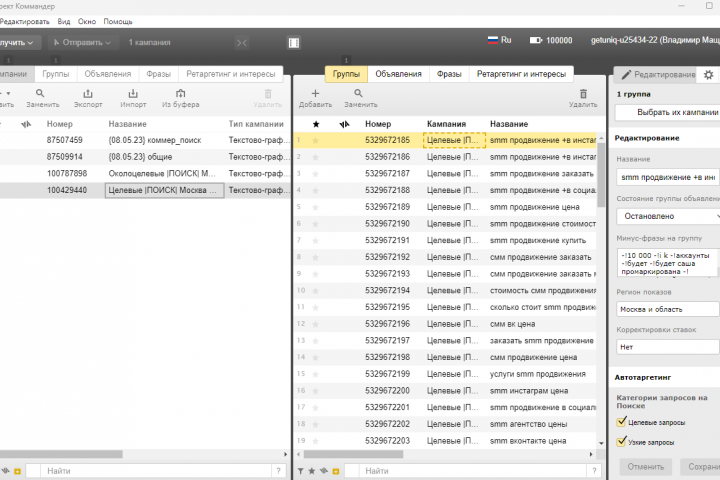Click the Export icon in campaigns toolbar

click(88, 94)
